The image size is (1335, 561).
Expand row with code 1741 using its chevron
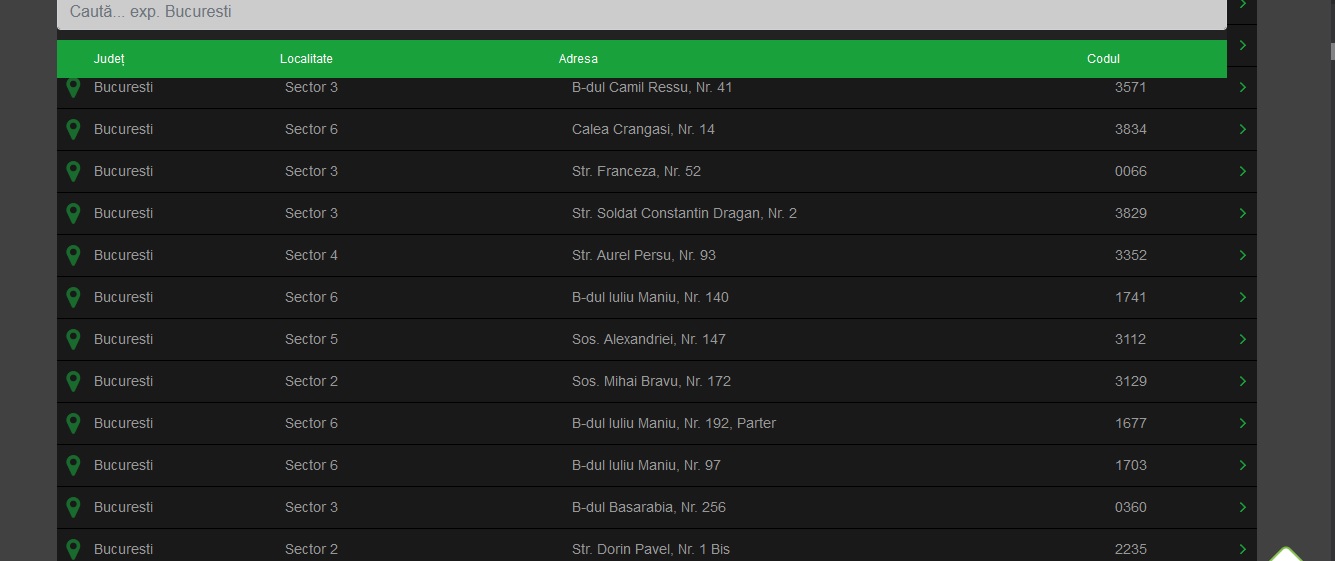(x=1243, y=297)
